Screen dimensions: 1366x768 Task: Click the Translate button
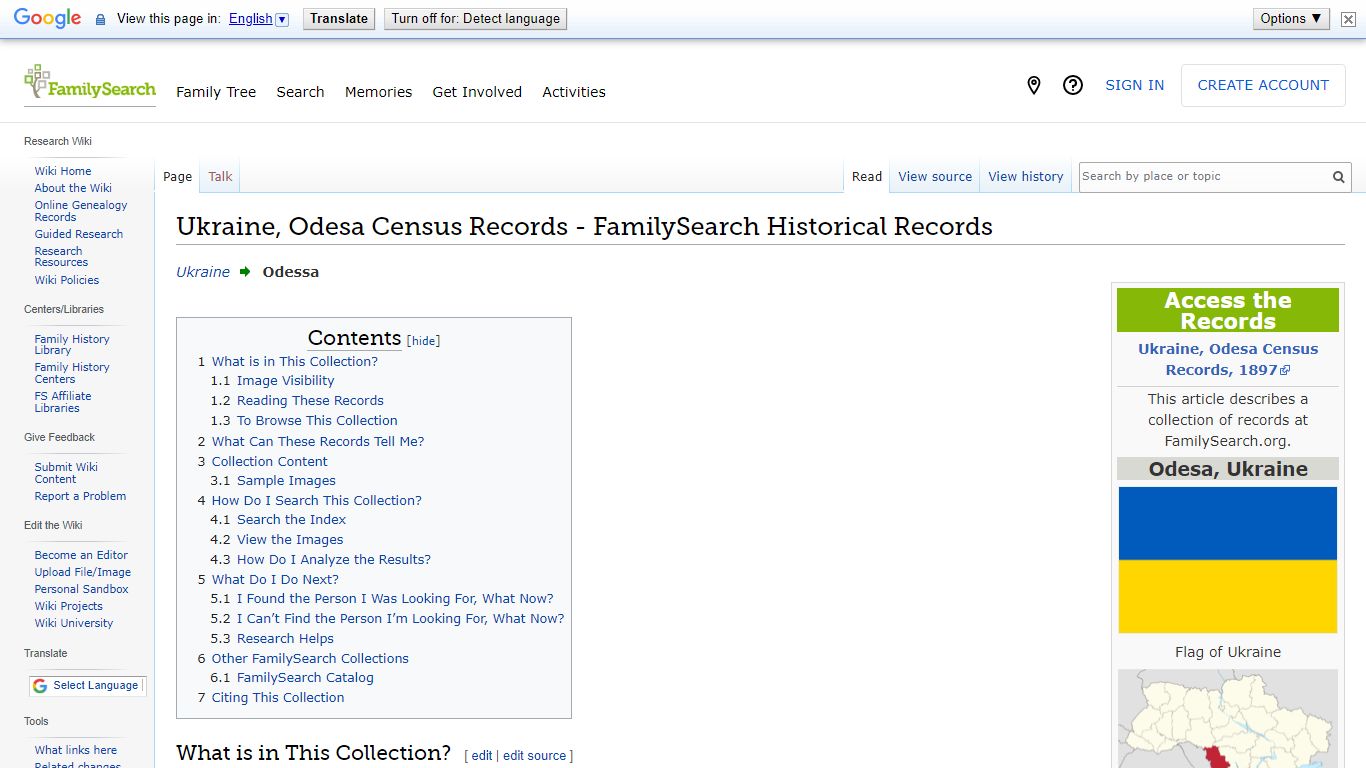pyautogui.click(x=339, y=19)
